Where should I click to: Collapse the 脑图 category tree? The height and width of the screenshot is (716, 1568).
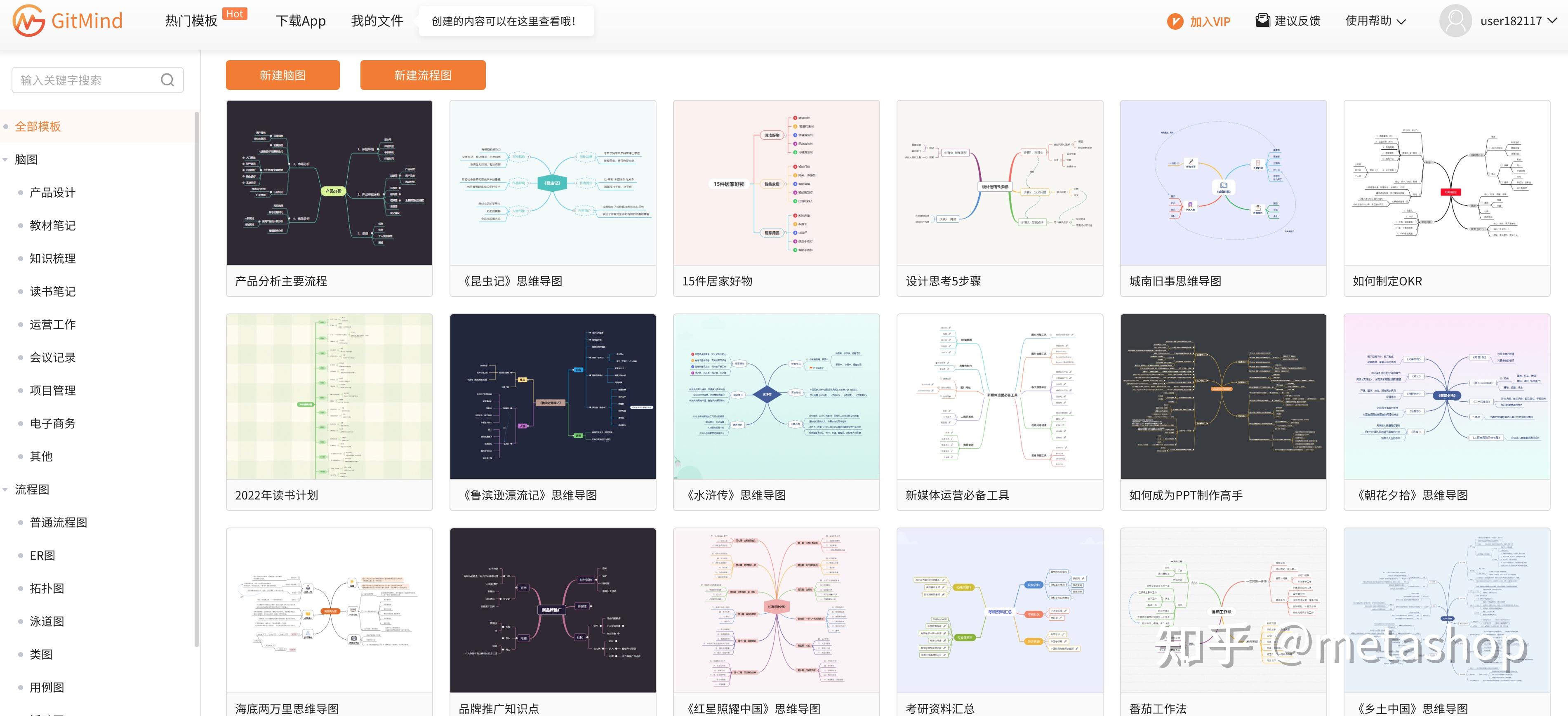5,160
